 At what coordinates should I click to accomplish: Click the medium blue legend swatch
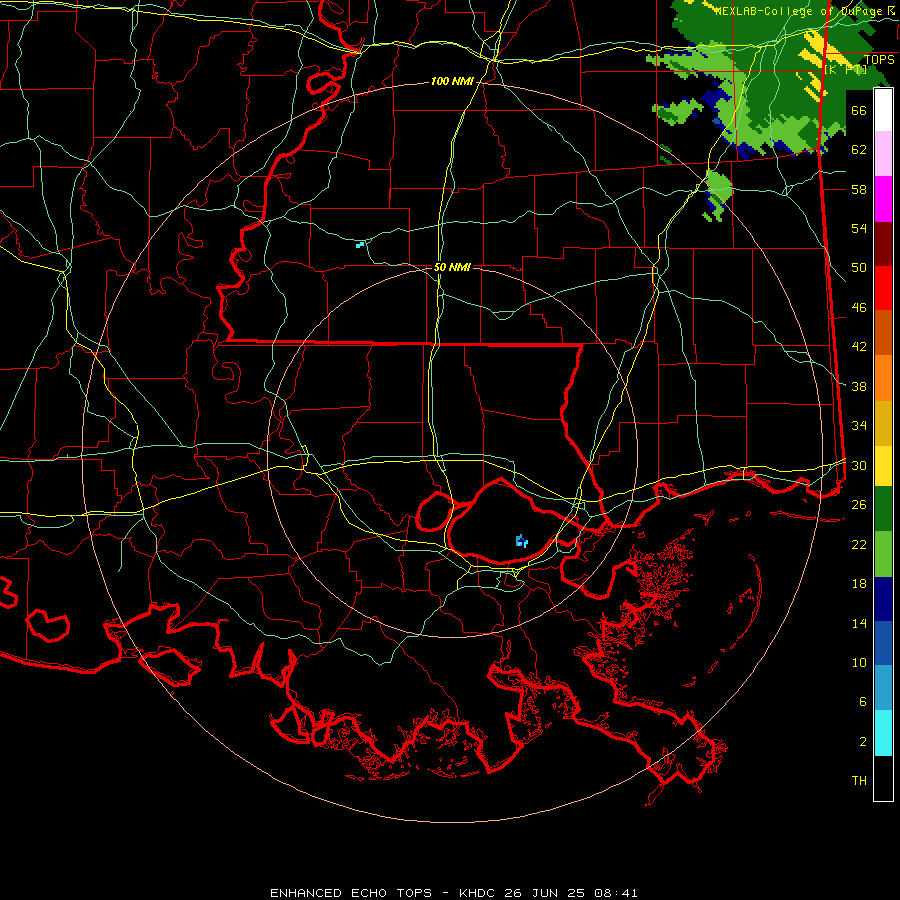[883, 643]
